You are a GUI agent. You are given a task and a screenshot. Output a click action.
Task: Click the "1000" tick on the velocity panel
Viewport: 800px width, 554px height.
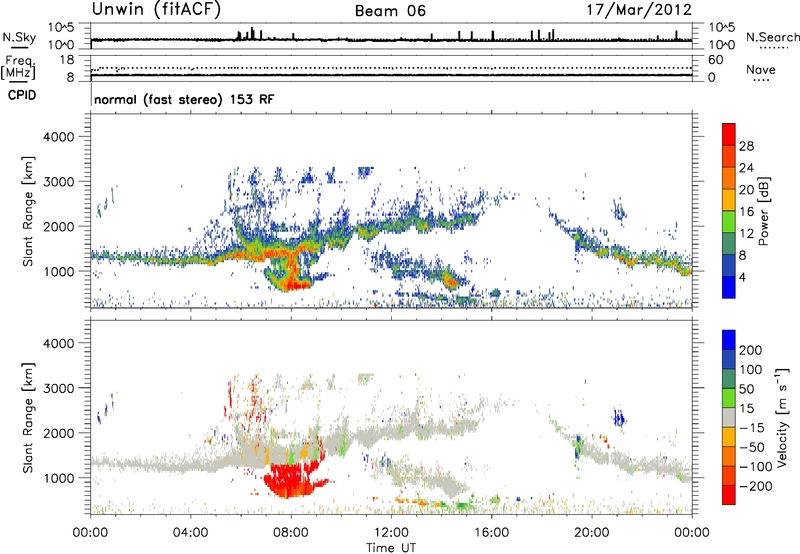pos(58,478)
